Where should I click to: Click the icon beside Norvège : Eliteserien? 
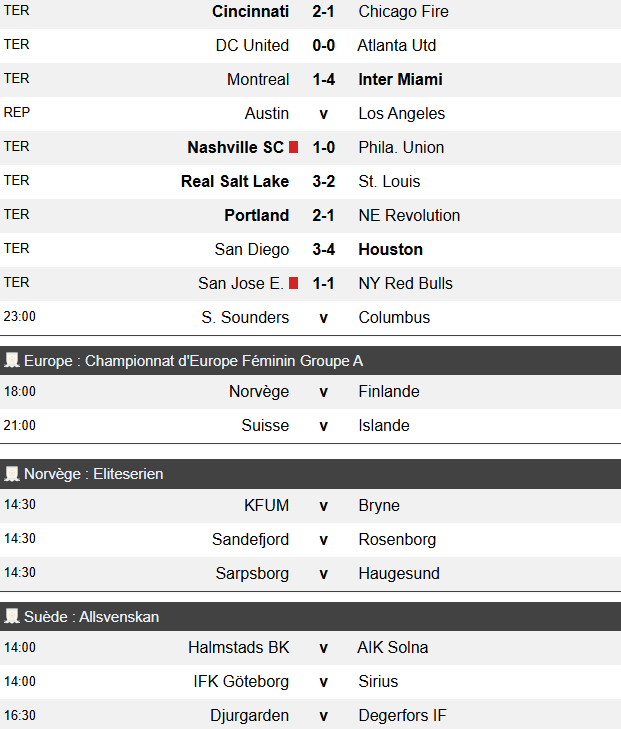pyautogui.click(x=12, y=474)
